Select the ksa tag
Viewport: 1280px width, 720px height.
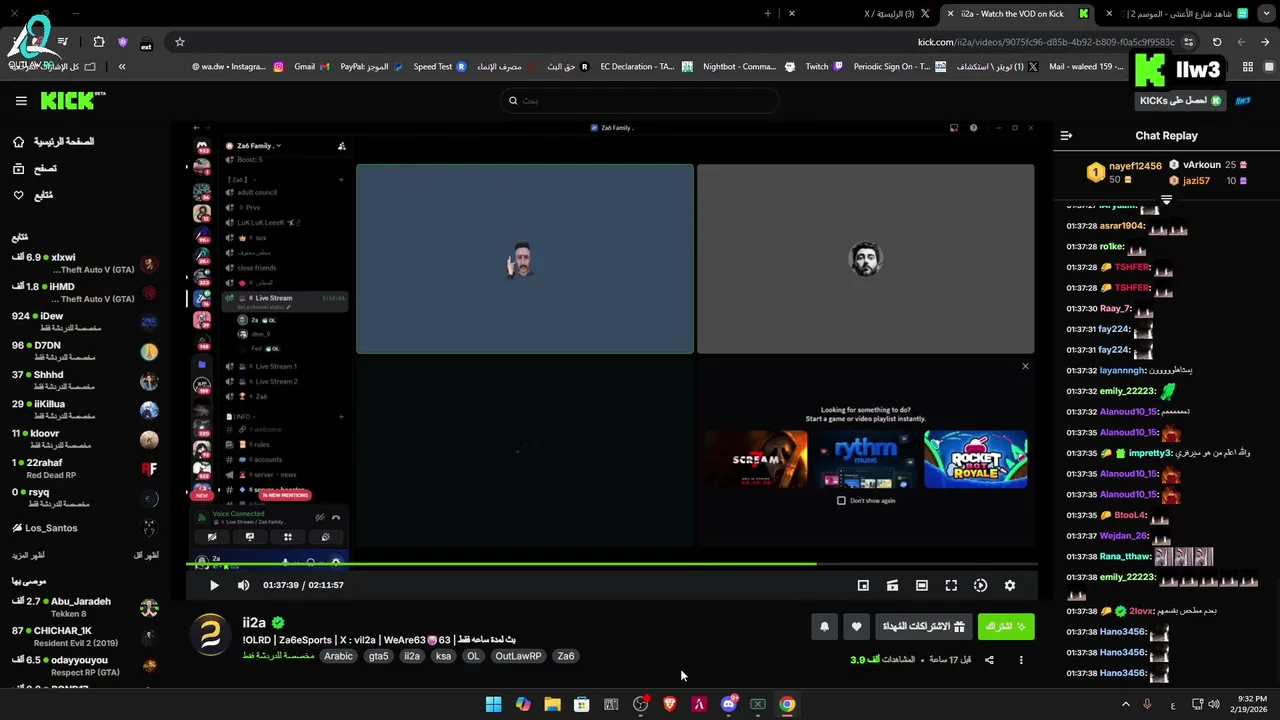pos(443,656)
